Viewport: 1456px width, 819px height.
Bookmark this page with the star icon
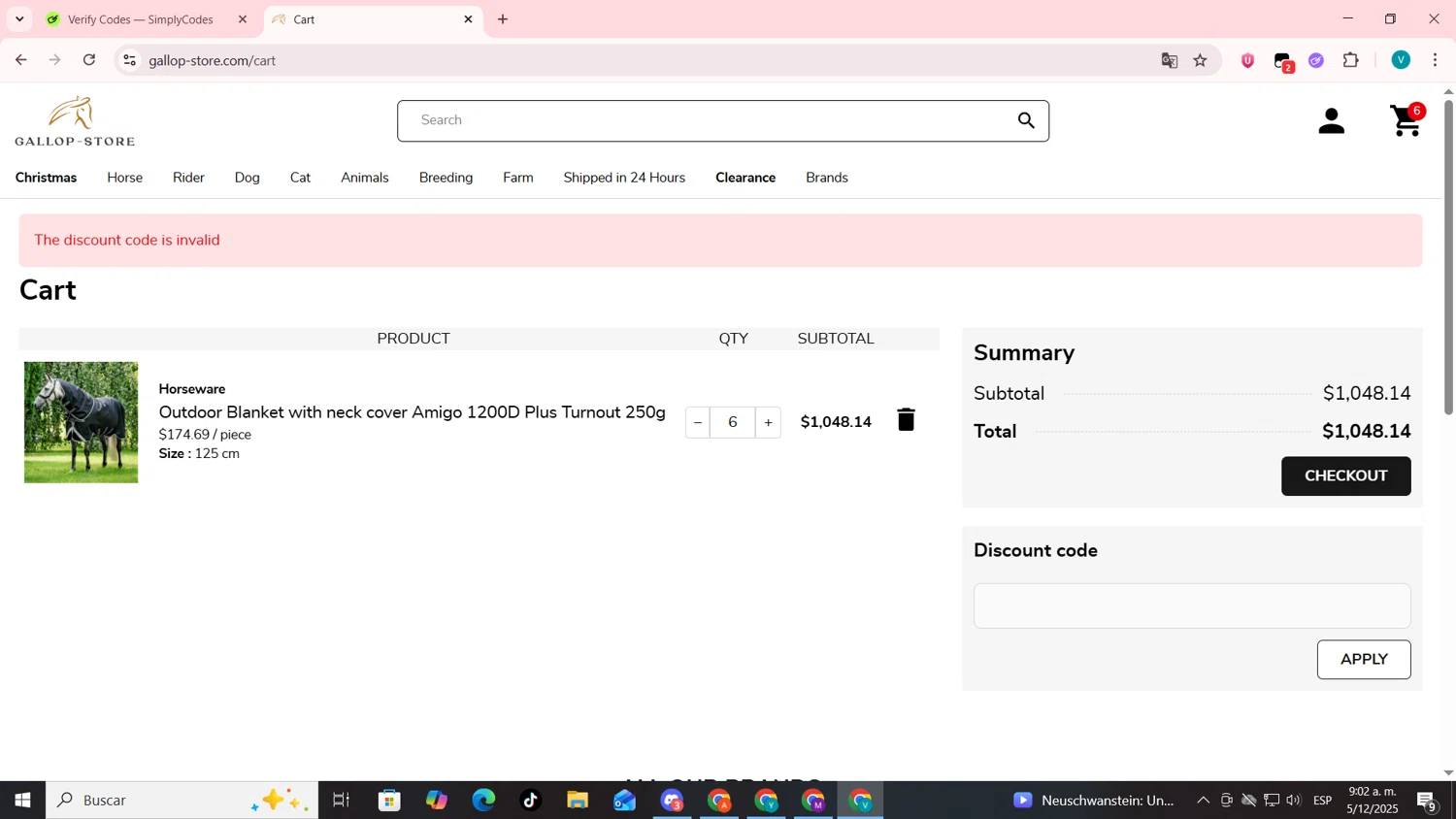coord(1201,60)
